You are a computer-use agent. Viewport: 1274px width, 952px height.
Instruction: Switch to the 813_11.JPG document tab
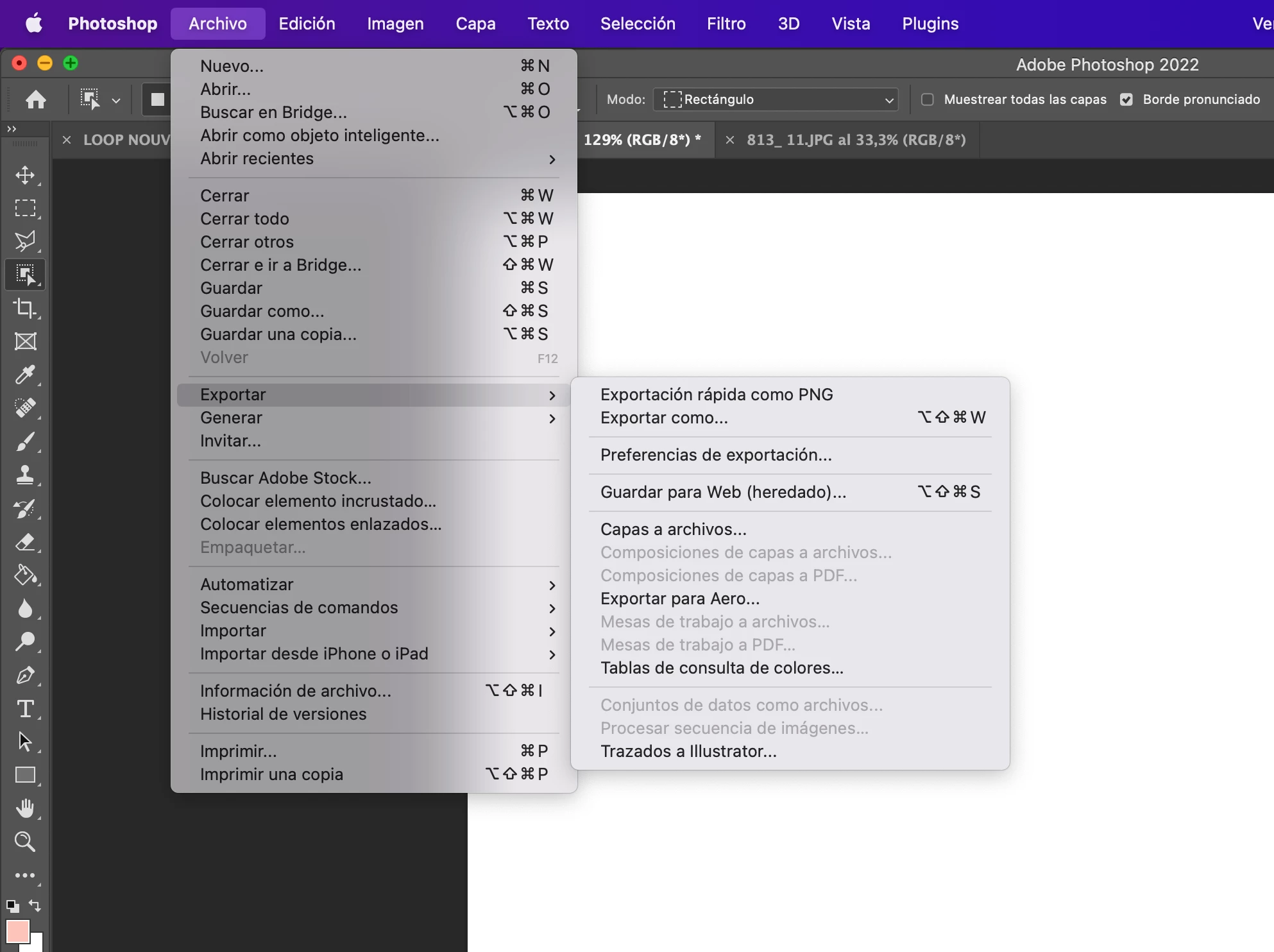856,140
